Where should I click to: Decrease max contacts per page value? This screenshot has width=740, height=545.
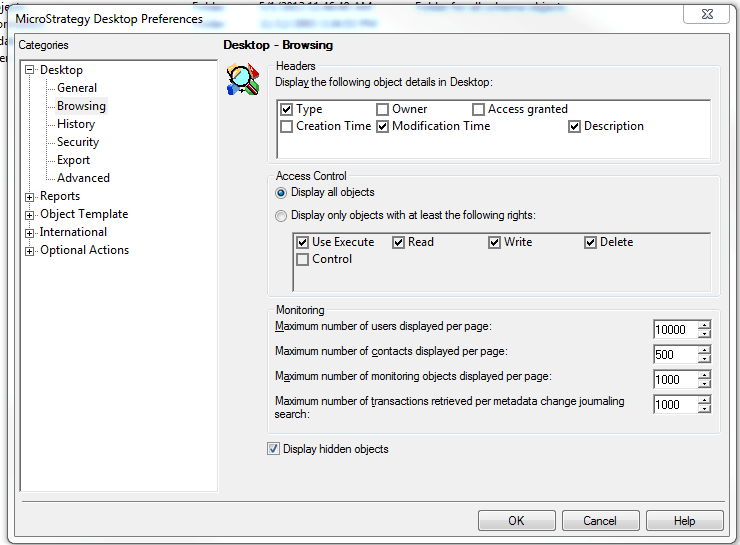pyautogui.click(x=704, y=359)
